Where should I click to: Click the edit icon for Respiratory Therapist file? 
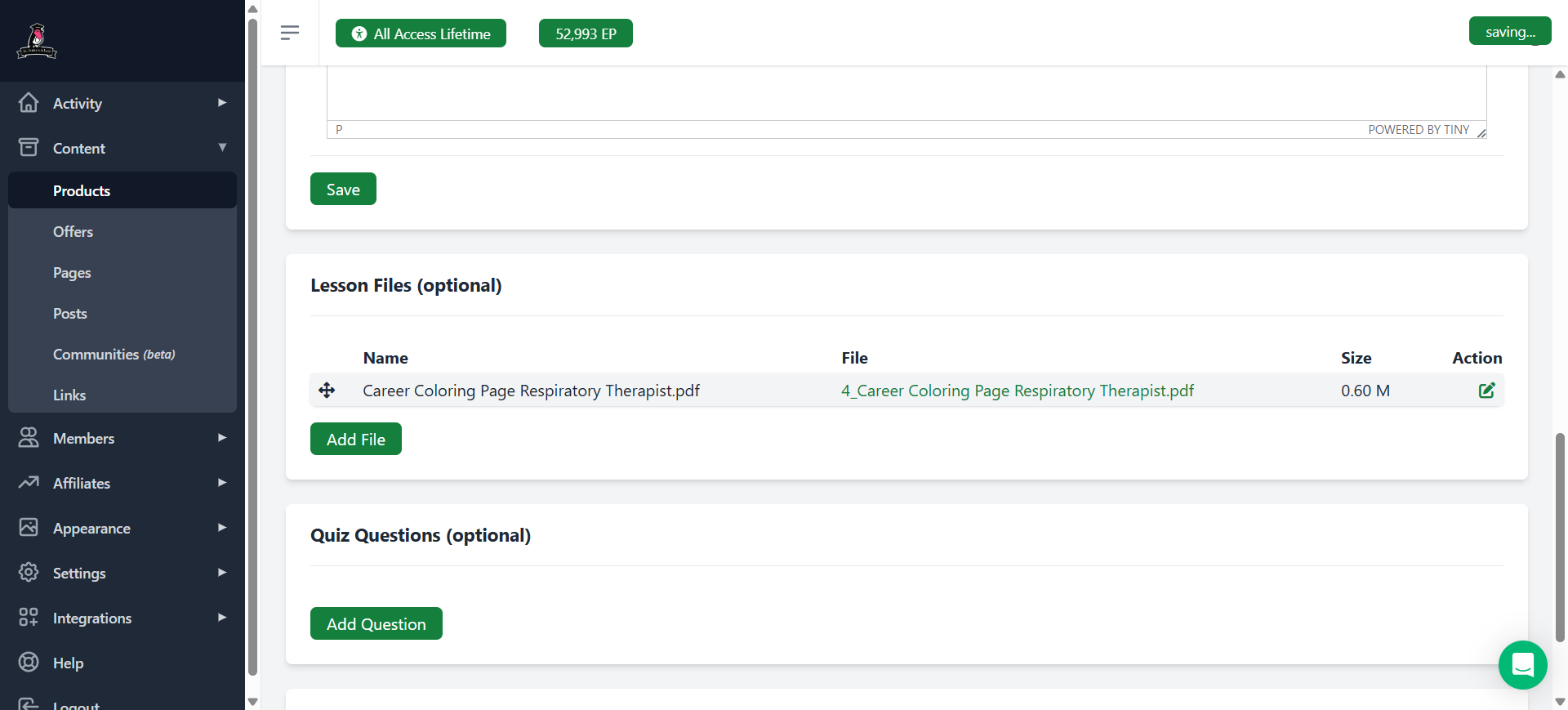point(1486,391)
